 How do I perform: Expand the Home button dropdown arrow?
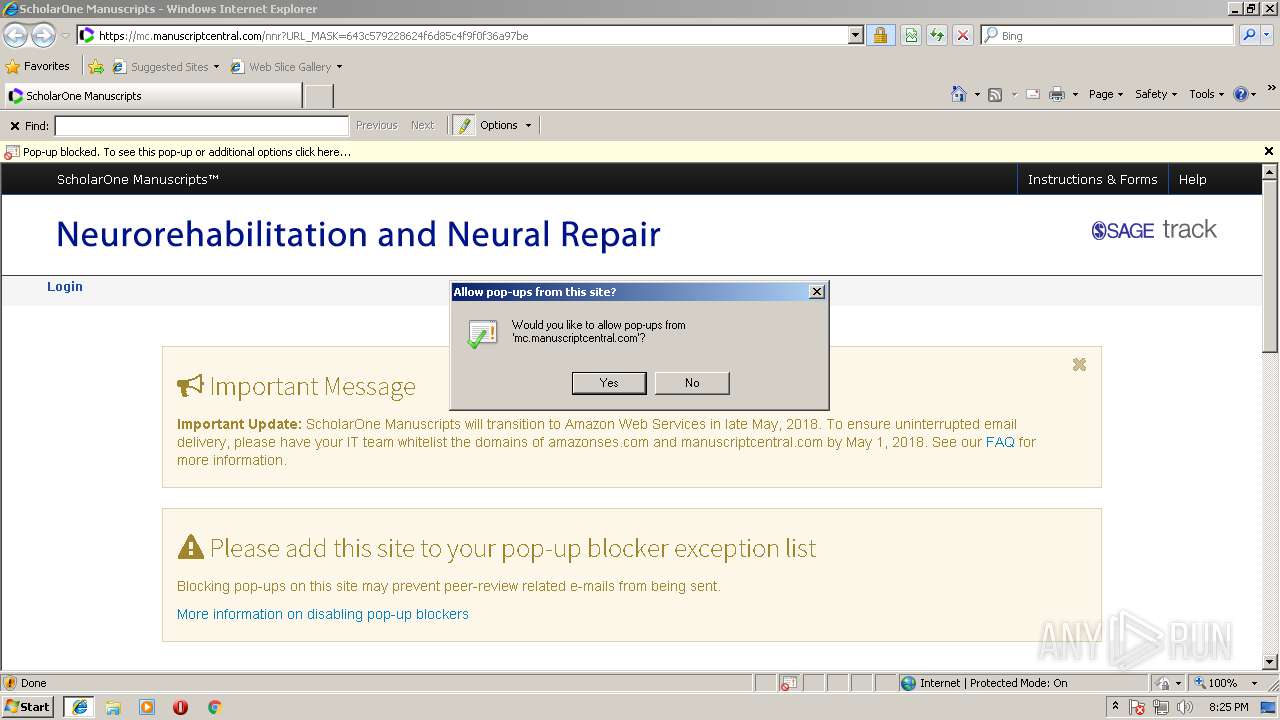coord(977,94)
